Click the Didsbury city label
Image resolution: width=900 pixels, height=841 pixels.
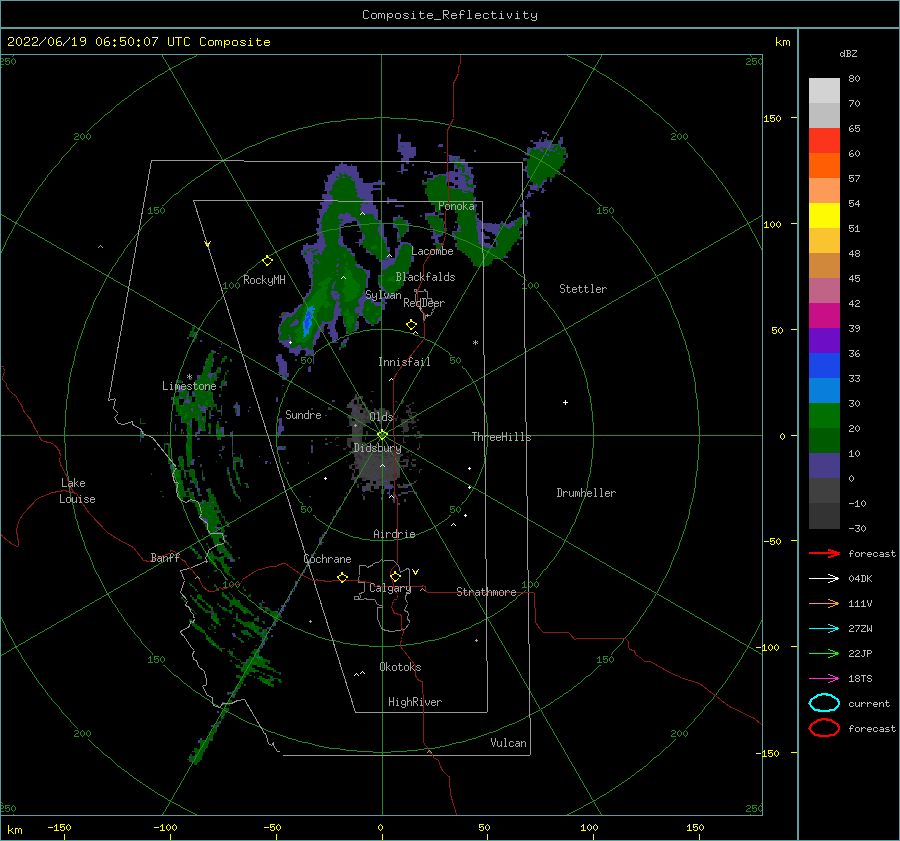click(377, 448)
